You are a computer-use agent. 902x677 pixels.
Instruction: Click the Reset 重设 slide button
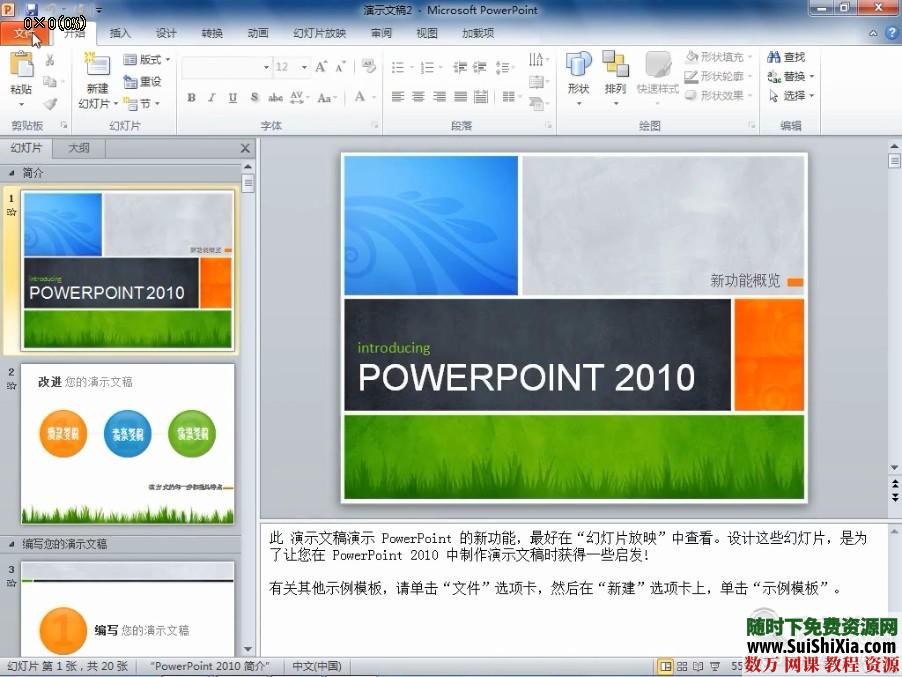143,82
